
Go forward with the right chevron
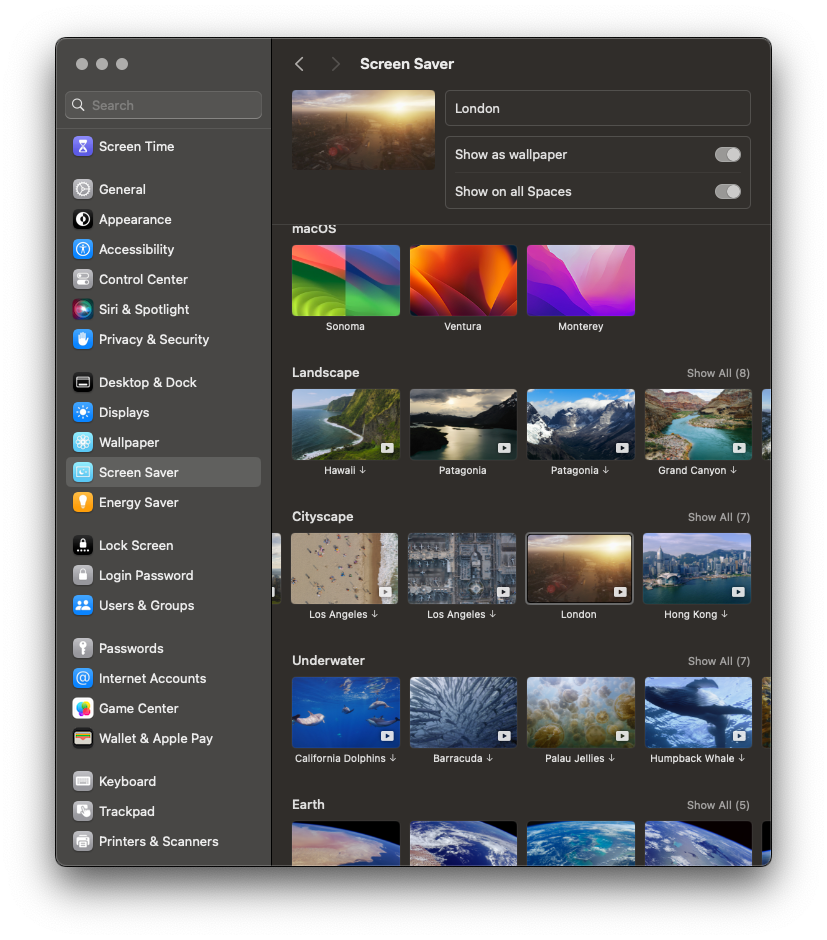pos(336,64)
